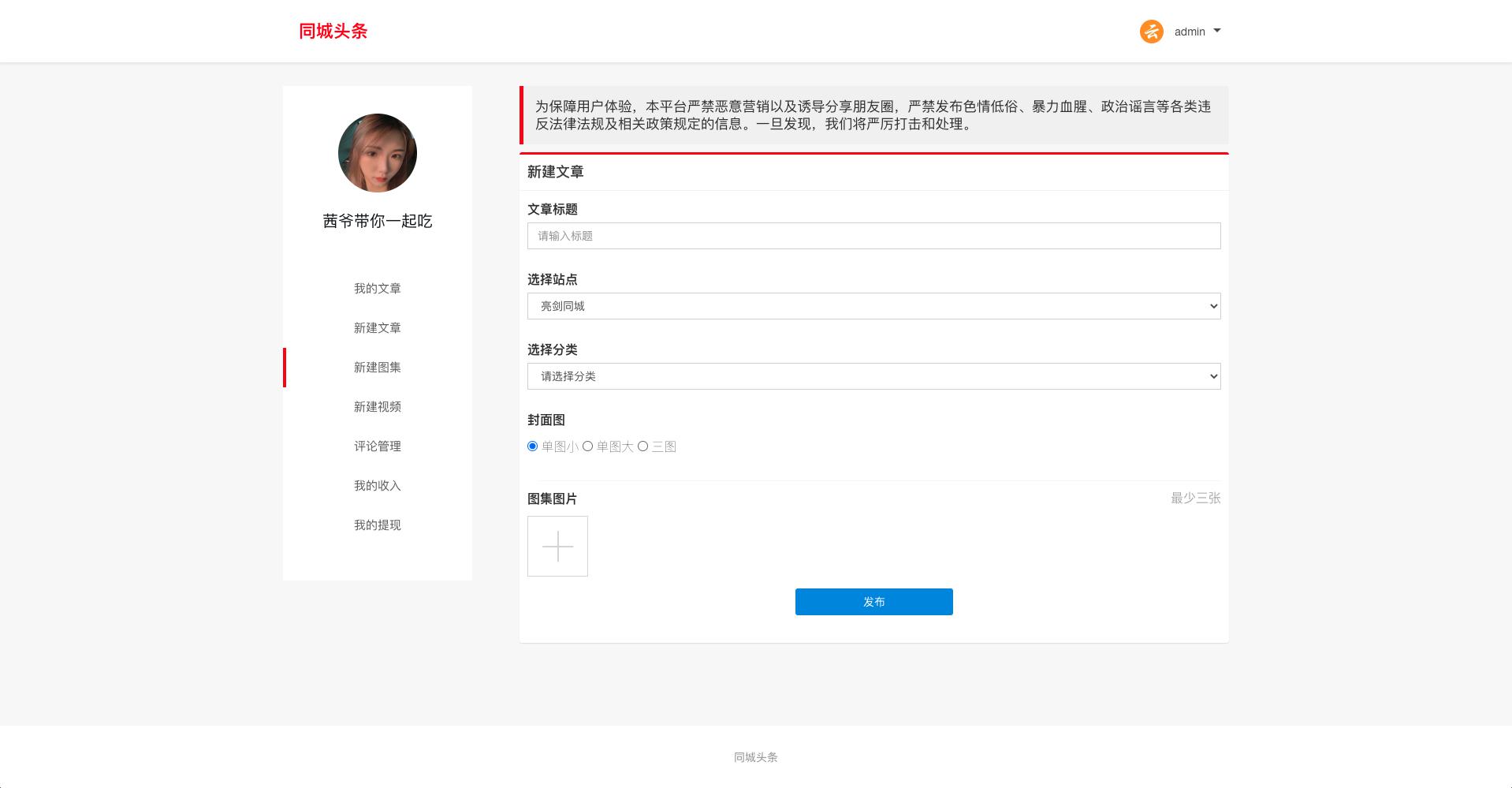The image size is (1512, 788).
Task: Open the 请选择分类 category dropdown
Action: (x=873, y=376)
